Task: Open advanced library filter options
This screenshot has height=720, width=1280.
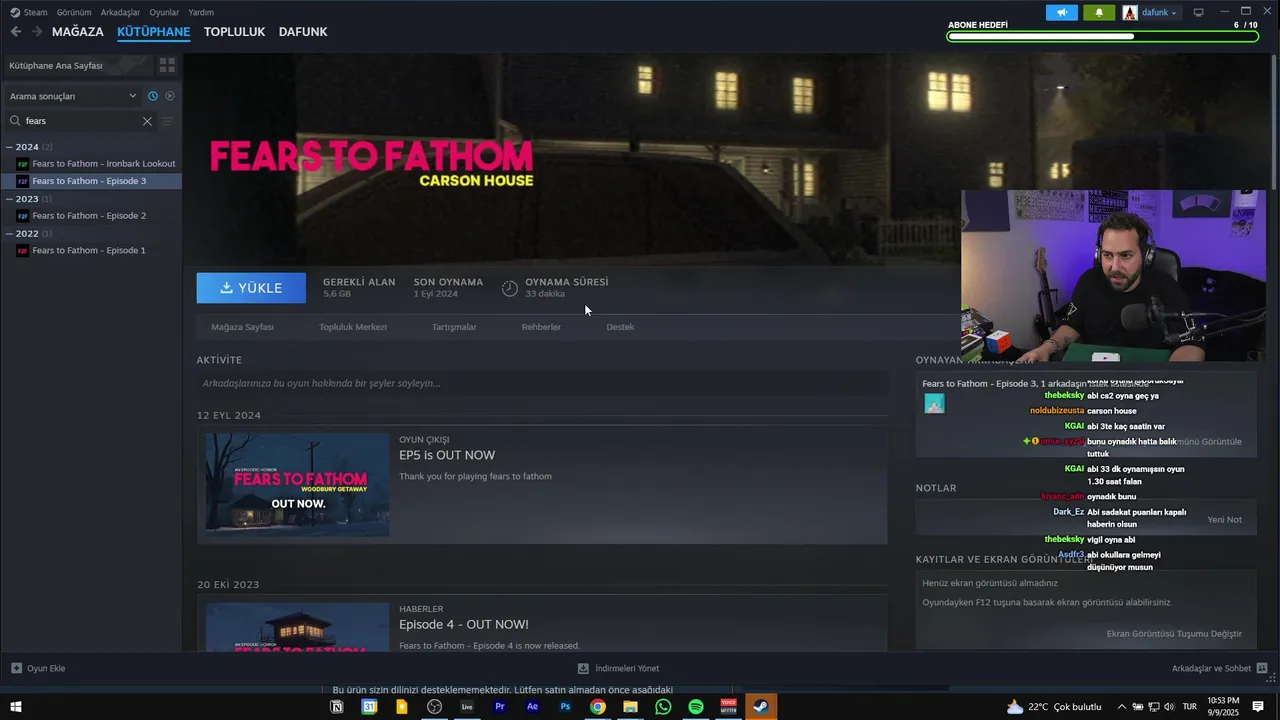Action: pyautogui.click(x=168, y=121)
